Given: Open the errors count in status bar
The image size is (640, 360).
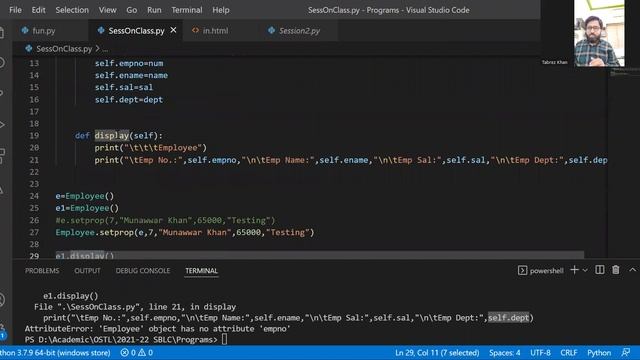Looking at the screenshot, I should click(129, 353).
